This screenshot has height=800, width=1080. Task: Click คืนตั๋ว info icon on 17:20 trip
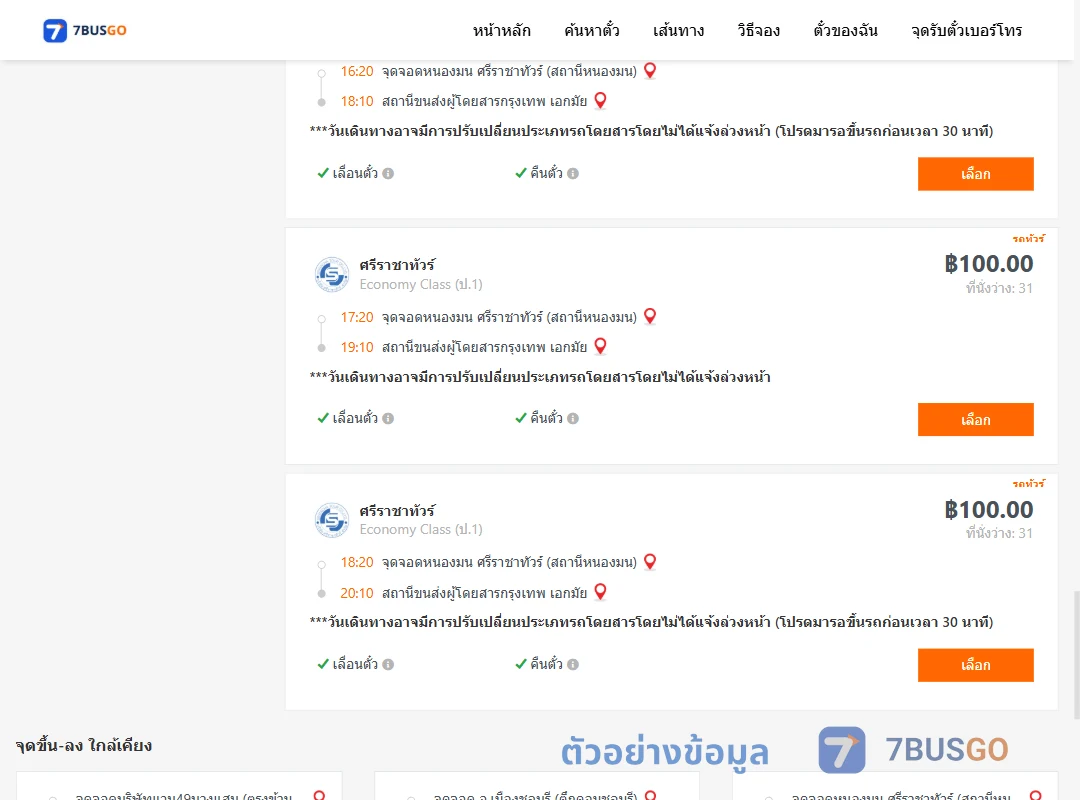(573, 418)
